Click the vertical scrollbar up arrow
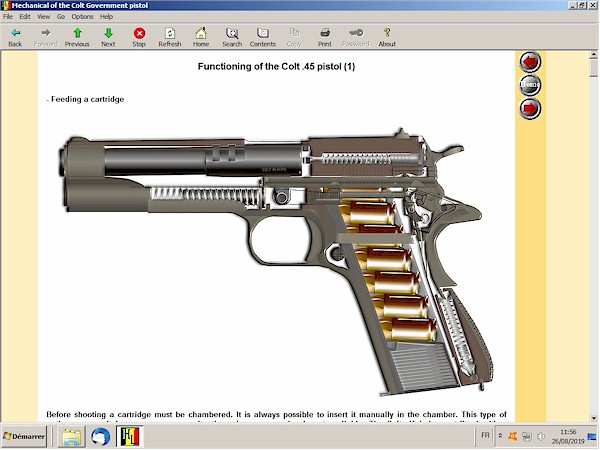600x450 pixels. point(594,55)
